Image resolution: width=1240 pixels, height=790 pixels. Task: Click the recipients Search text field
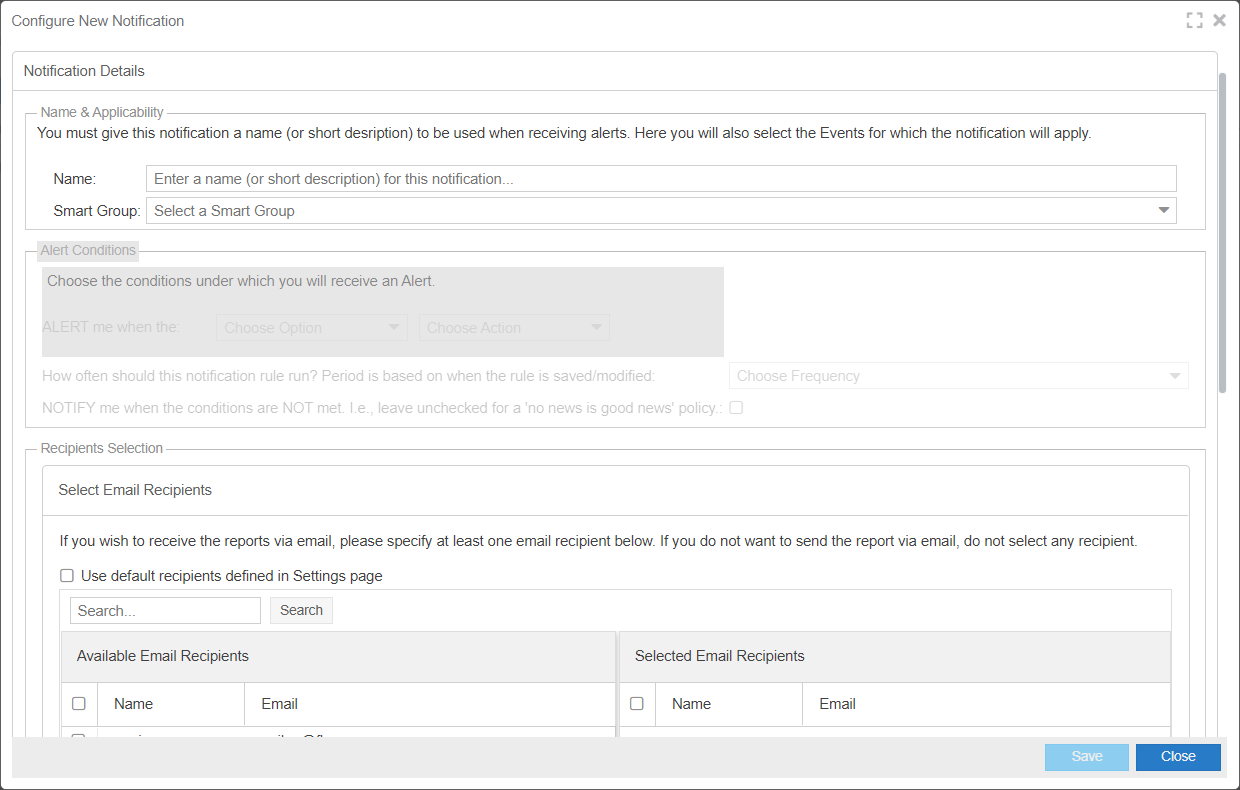[165, 611]
